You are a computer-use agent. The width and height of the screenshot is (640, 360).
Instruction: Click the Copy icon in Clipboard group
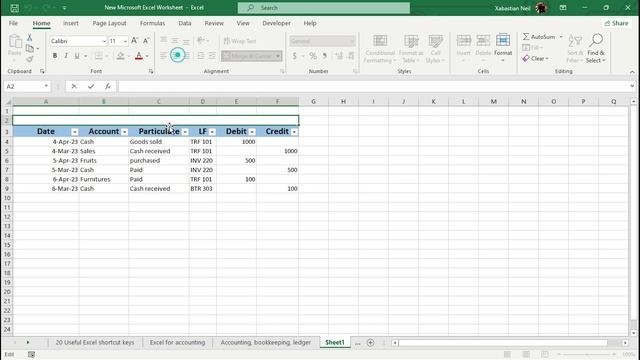coord(29,49)
